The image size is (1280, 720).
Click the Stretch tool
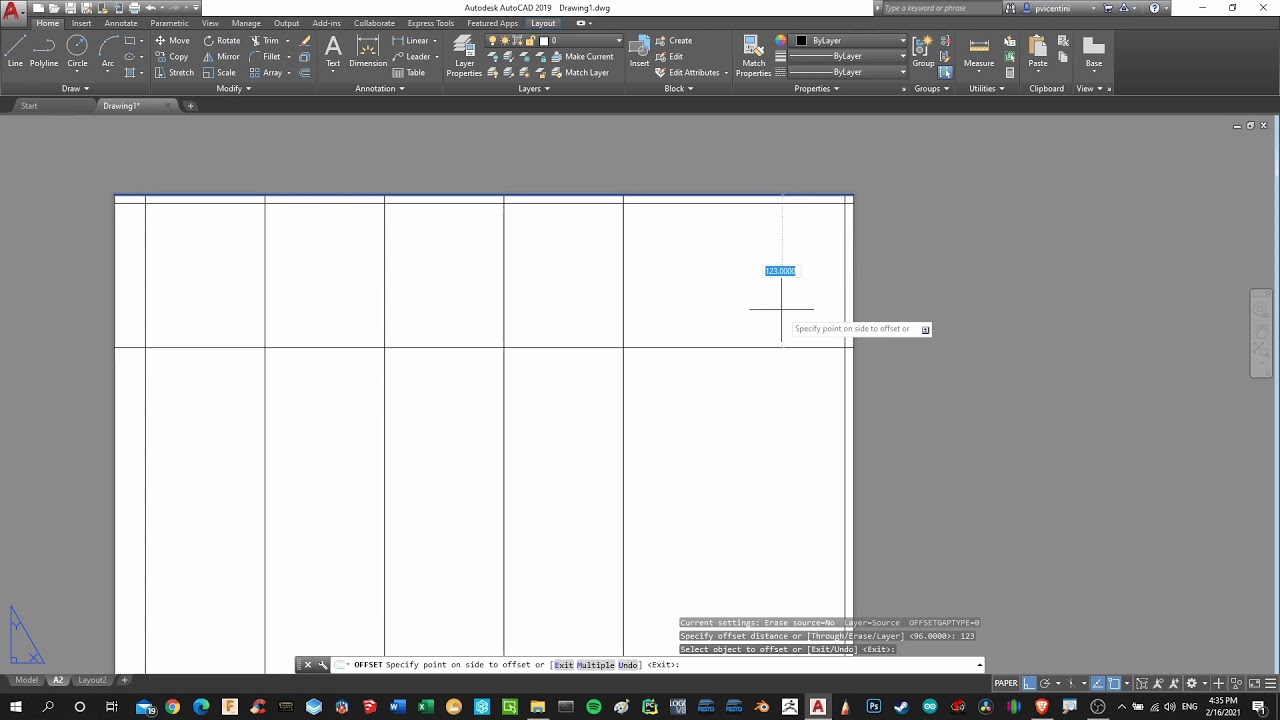click(x=174, y=73)
